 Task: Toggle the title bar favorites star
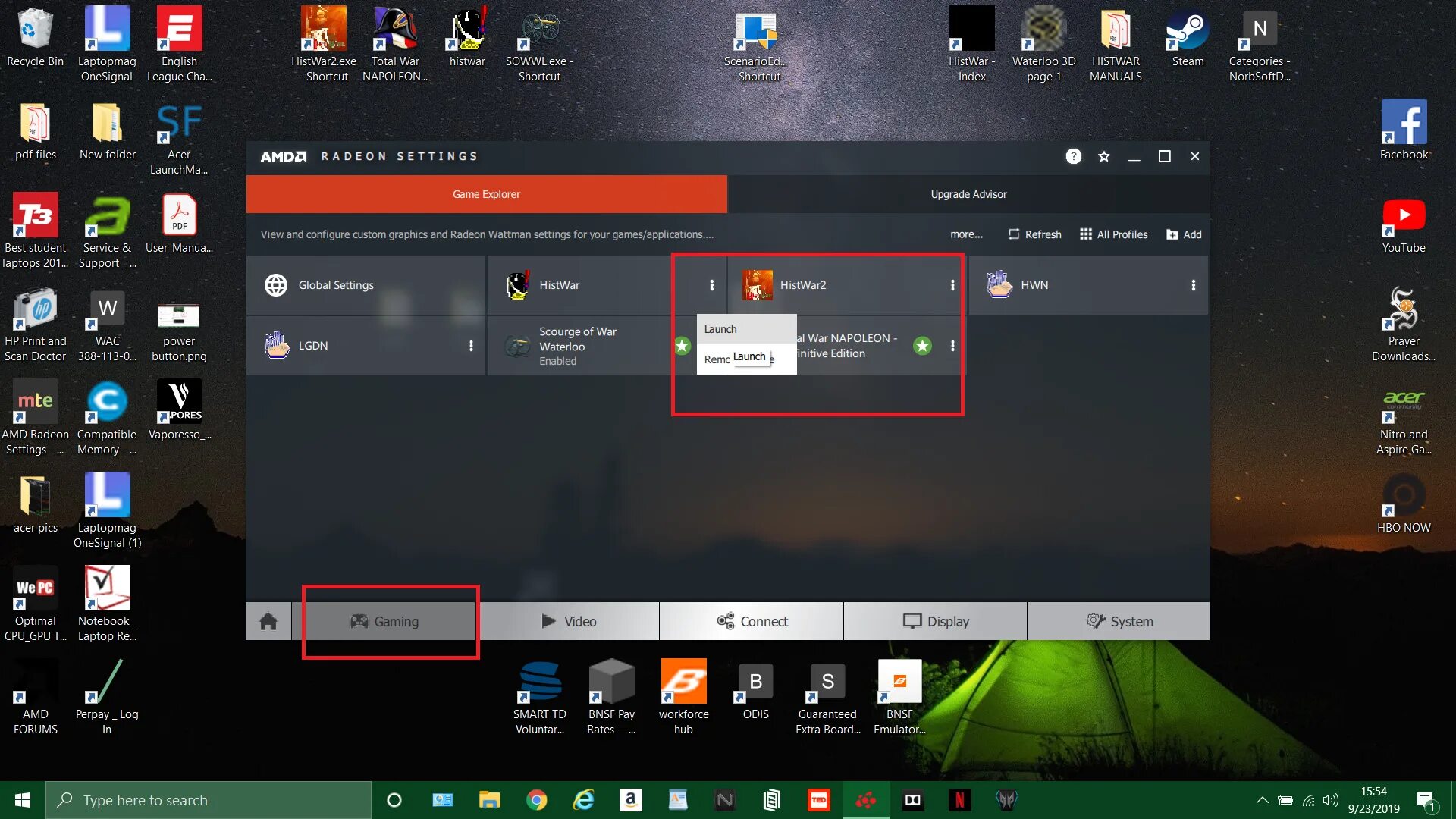pos(1103,157)
